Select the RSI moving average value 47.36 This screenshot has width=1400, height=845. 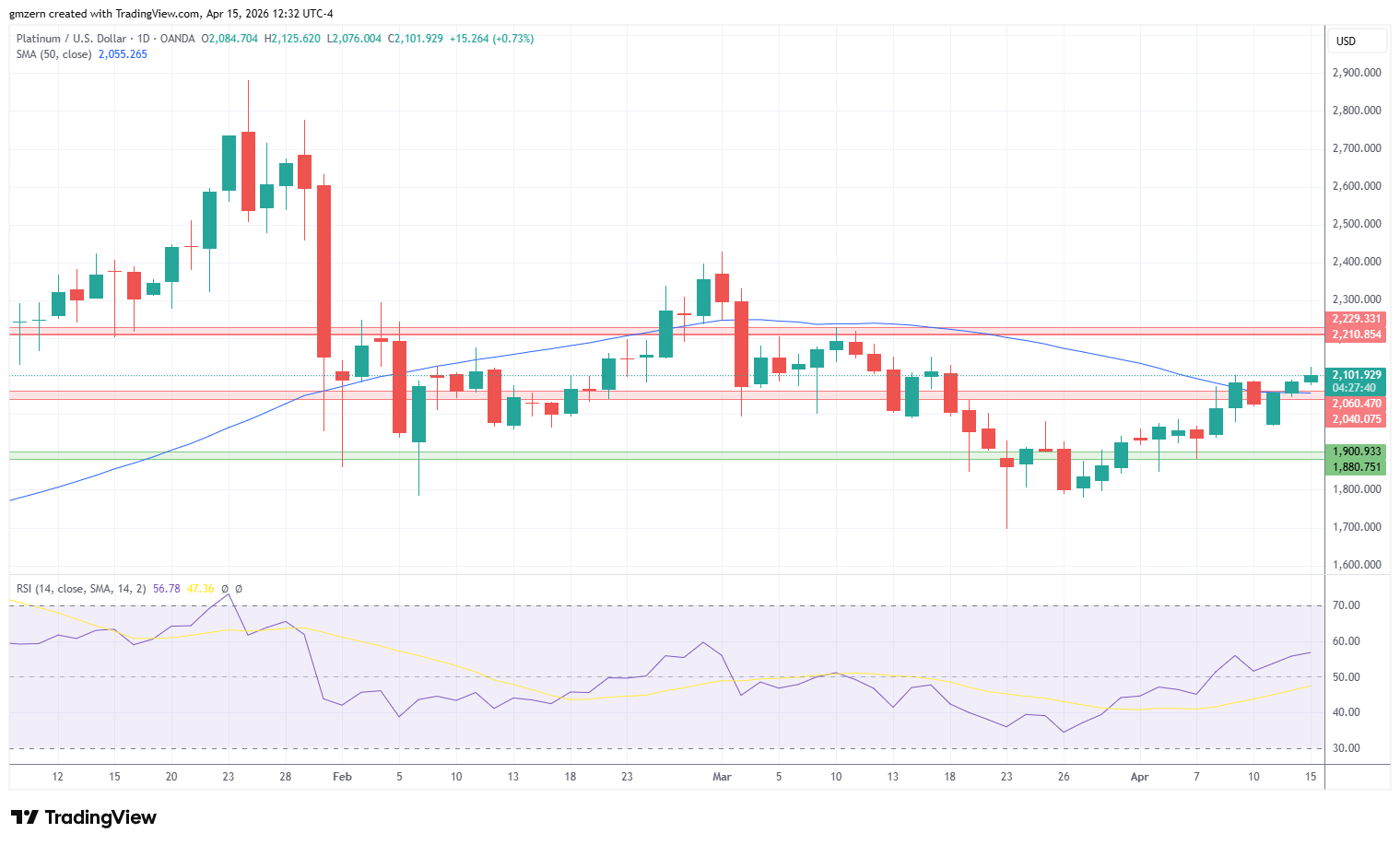(x=200, y=589)
